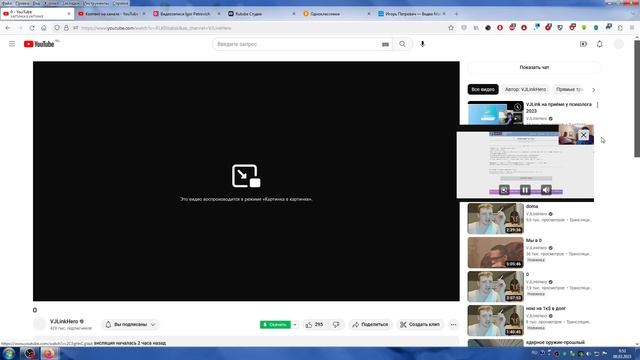Open 'VJLink на приёме у психолога 2023' title
640x360 pixels.
559,108
